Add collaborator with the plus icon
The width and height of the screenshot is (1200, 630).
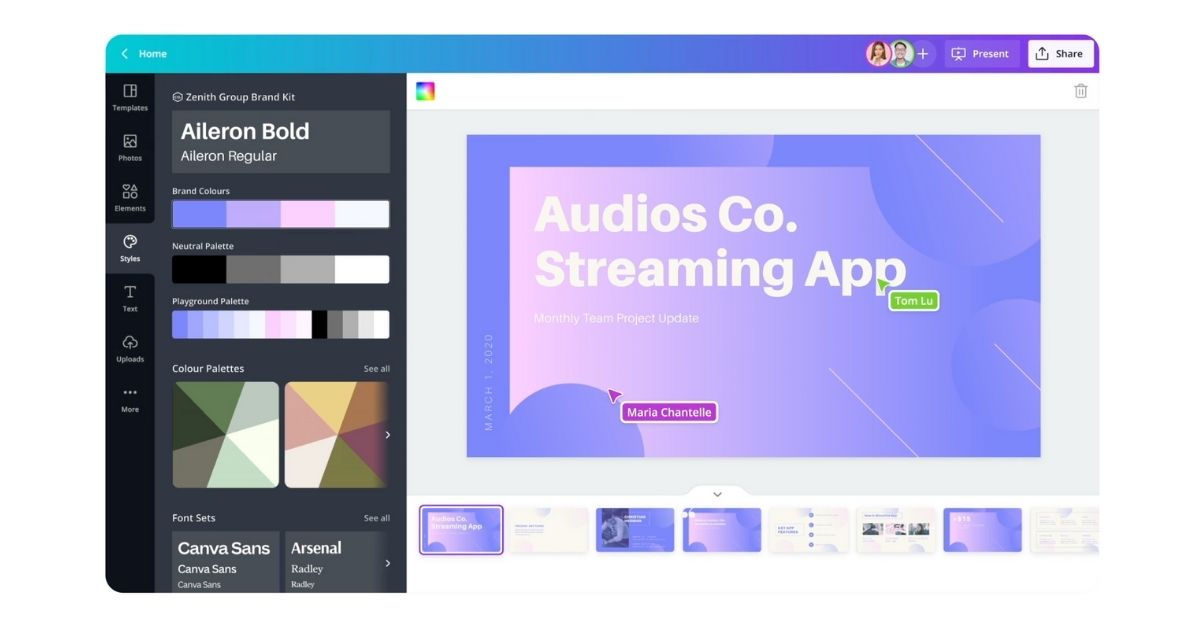(x=923, y=54)
